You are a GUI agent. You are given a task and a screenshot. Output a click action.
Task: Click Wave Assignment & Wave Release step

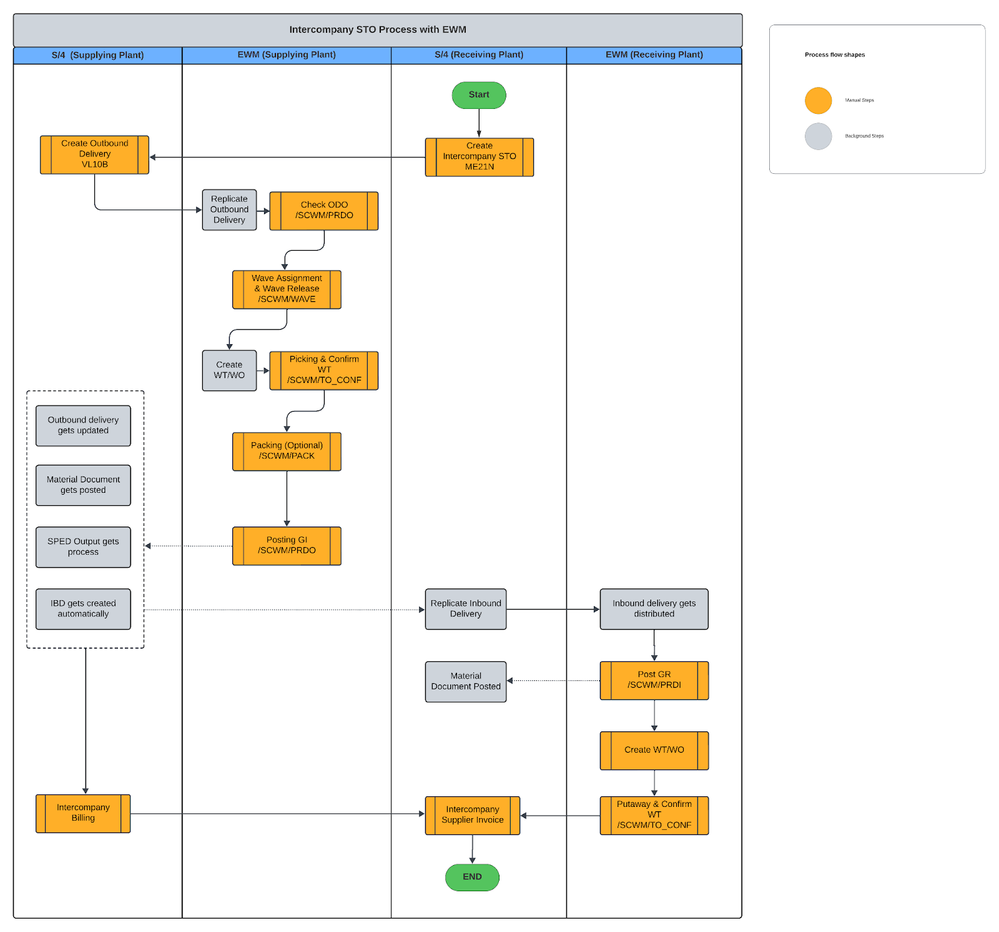287,289
